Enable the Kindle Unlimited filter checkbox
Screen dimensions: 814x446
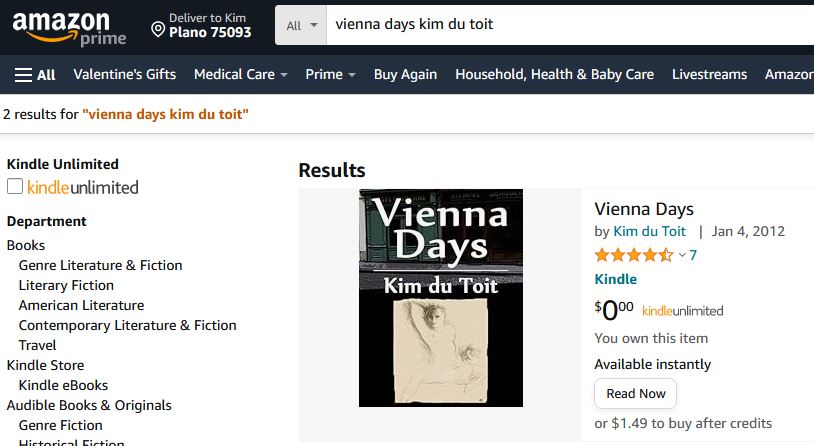click(15, 186)
